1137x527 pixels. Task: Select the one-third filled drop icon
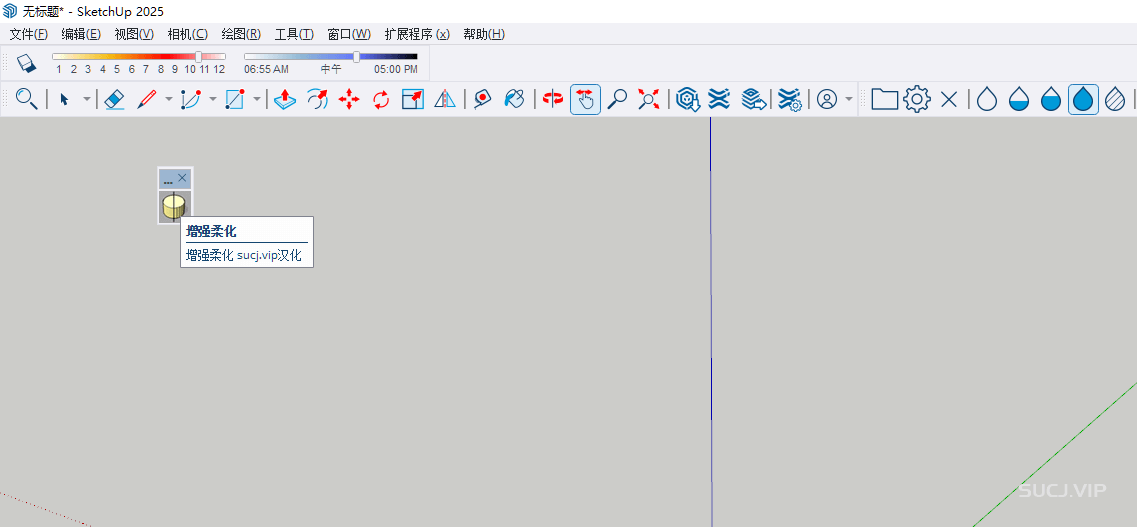point(1019,99)
